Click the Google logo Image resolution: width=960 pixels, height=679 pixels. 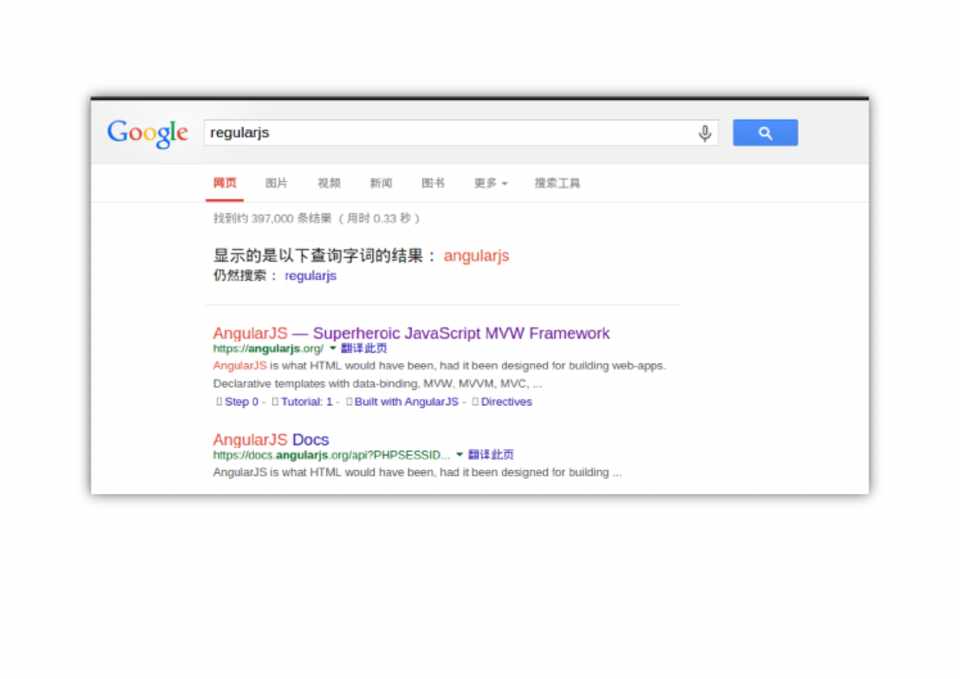pos(148,133)
